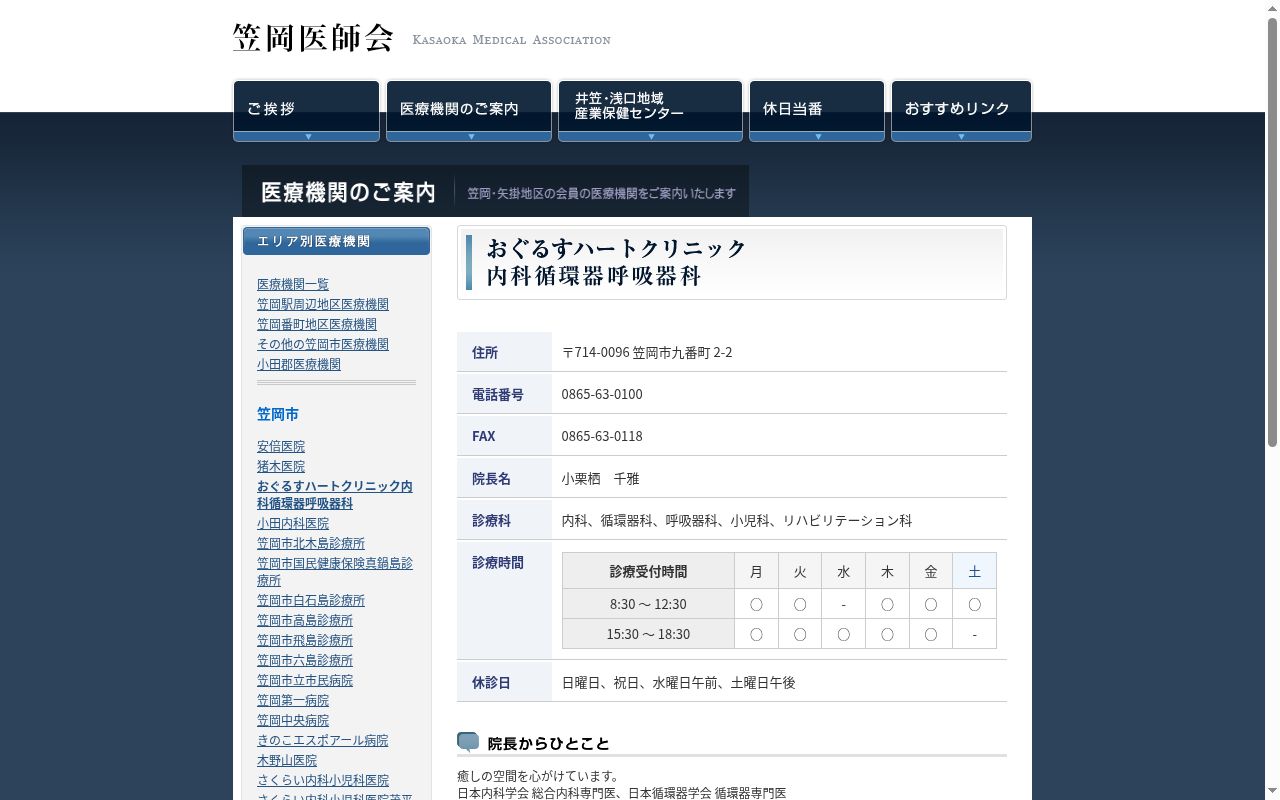Open 笠岡市白石島診療所 link

pyautogui.click(x=311, y=600)
